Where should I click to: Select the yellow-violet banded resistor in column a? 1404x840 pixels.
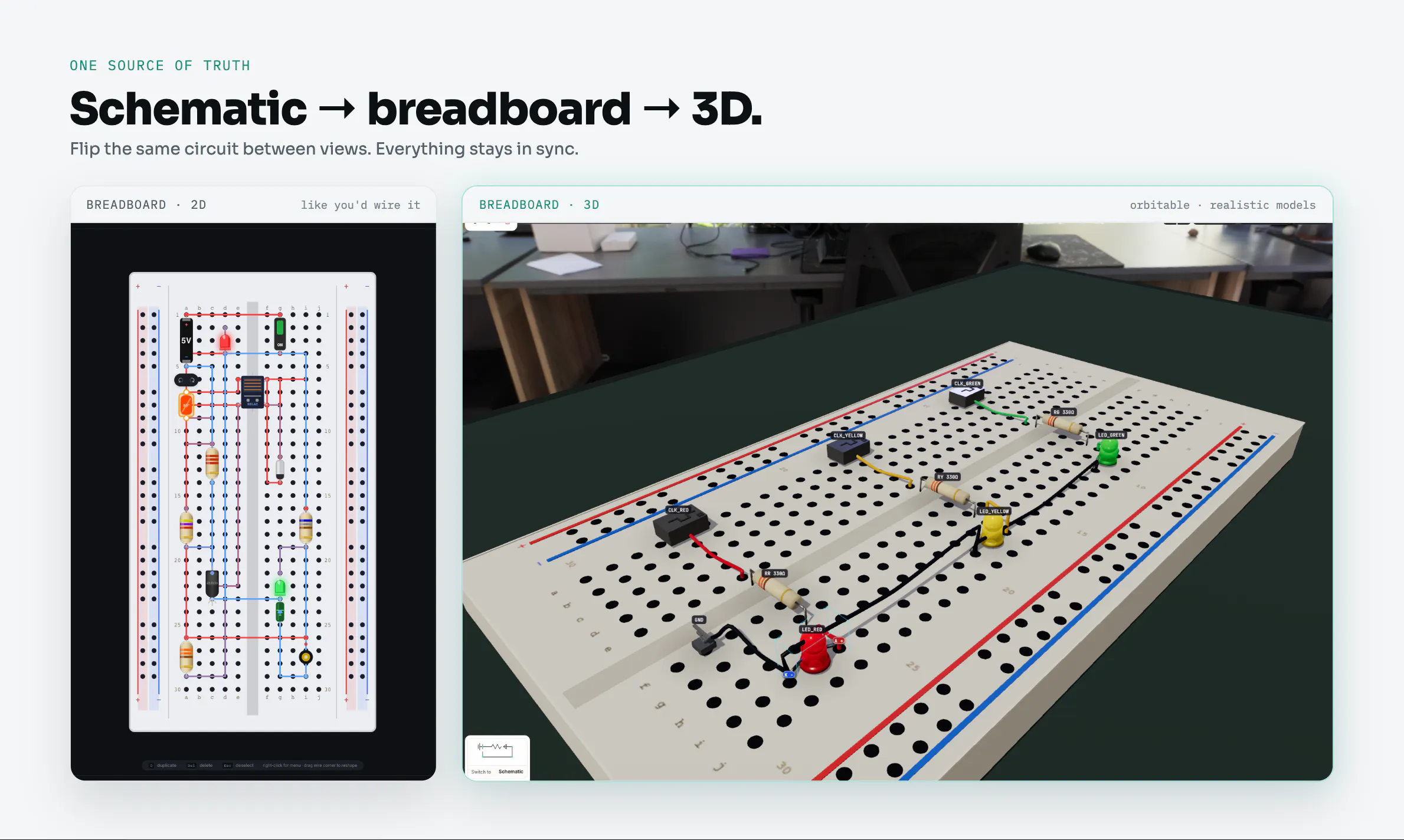pos(186,527)
